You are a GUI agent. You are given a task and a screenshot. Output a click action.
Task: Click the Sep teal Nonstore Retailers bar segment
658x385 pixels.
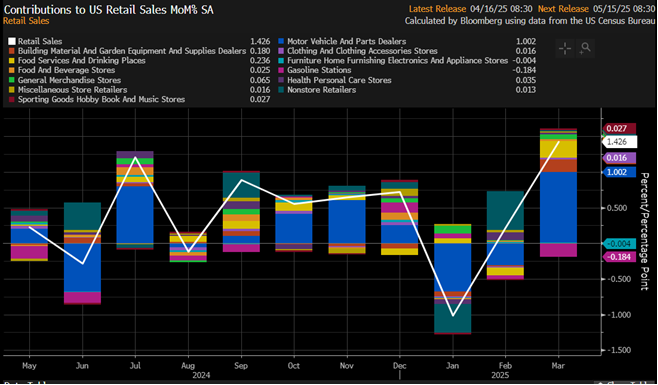pyautogui.click(x=241, y=185)
